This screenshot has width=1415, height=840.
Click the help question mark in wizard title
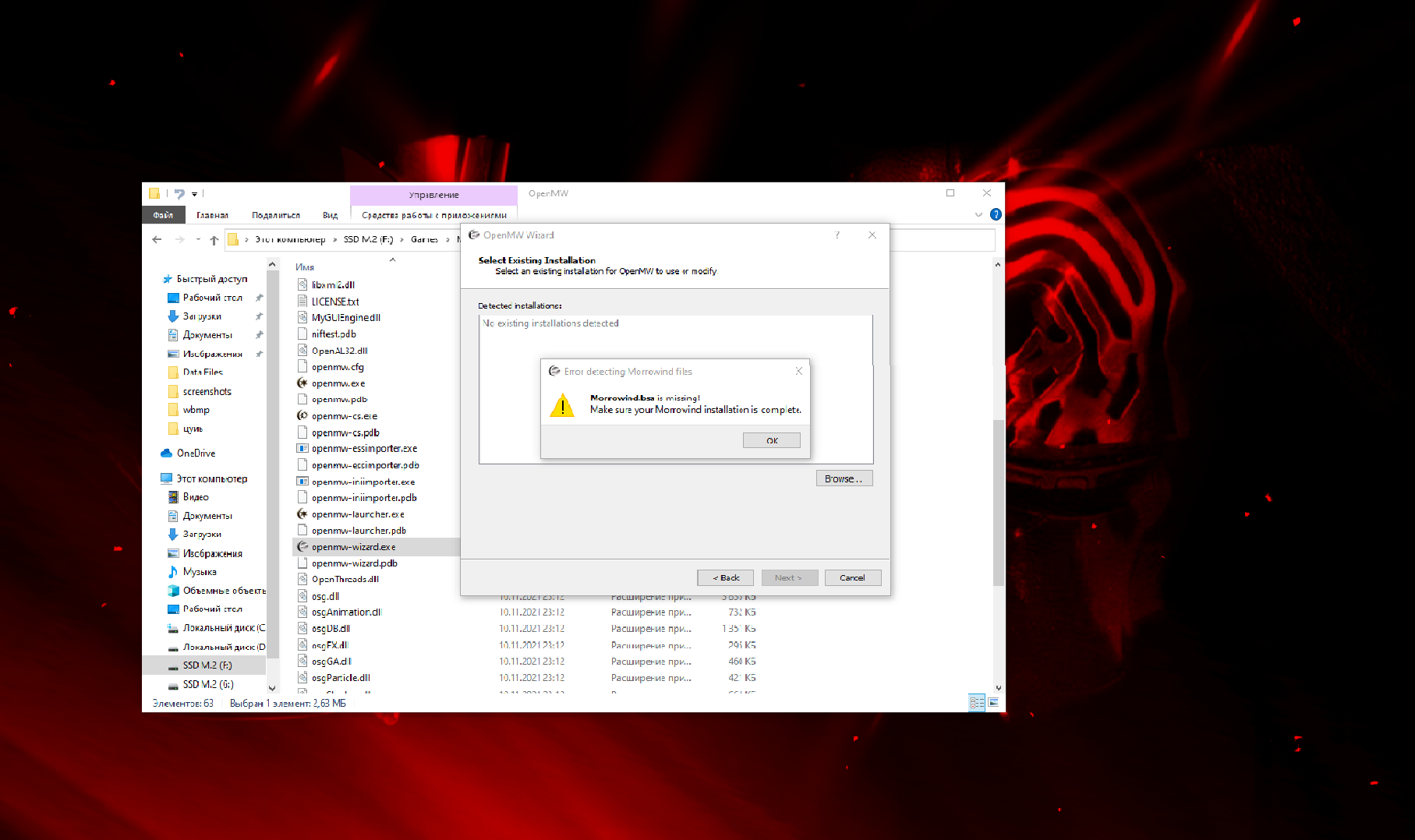[837, 235]
